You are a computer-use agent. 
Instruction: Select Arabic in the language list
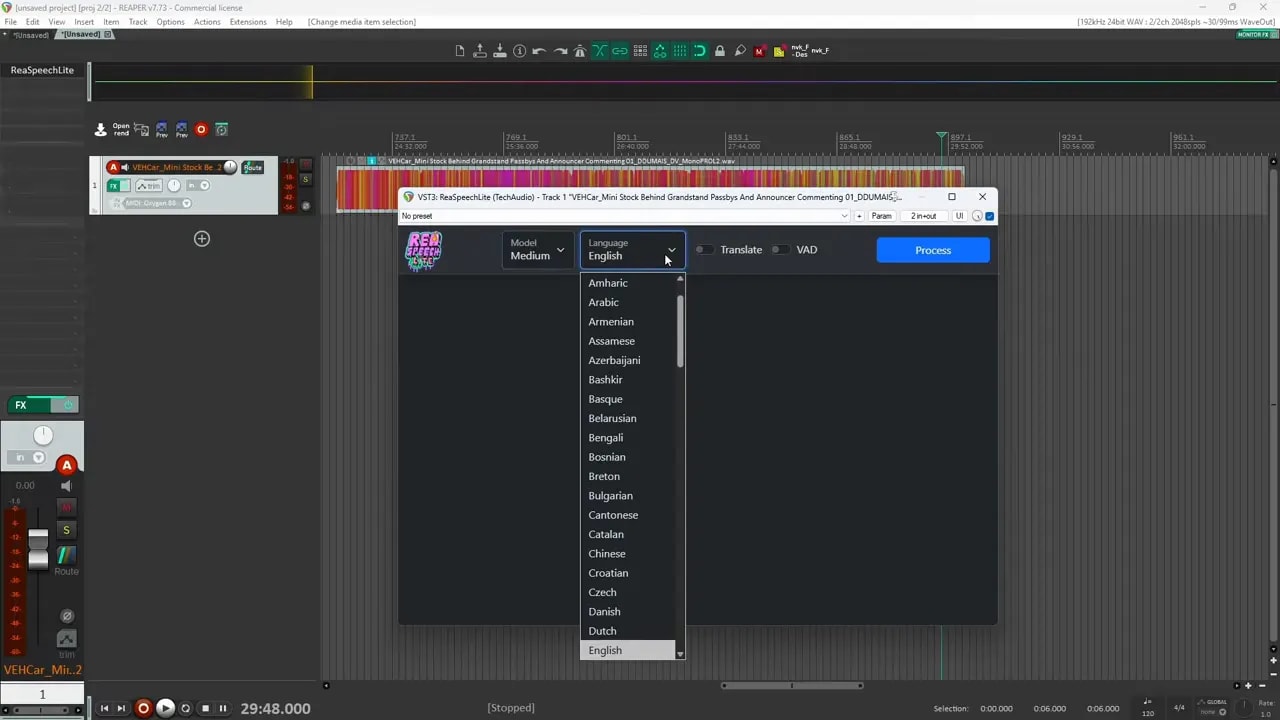pyautogui.click(x=628, y=302)
